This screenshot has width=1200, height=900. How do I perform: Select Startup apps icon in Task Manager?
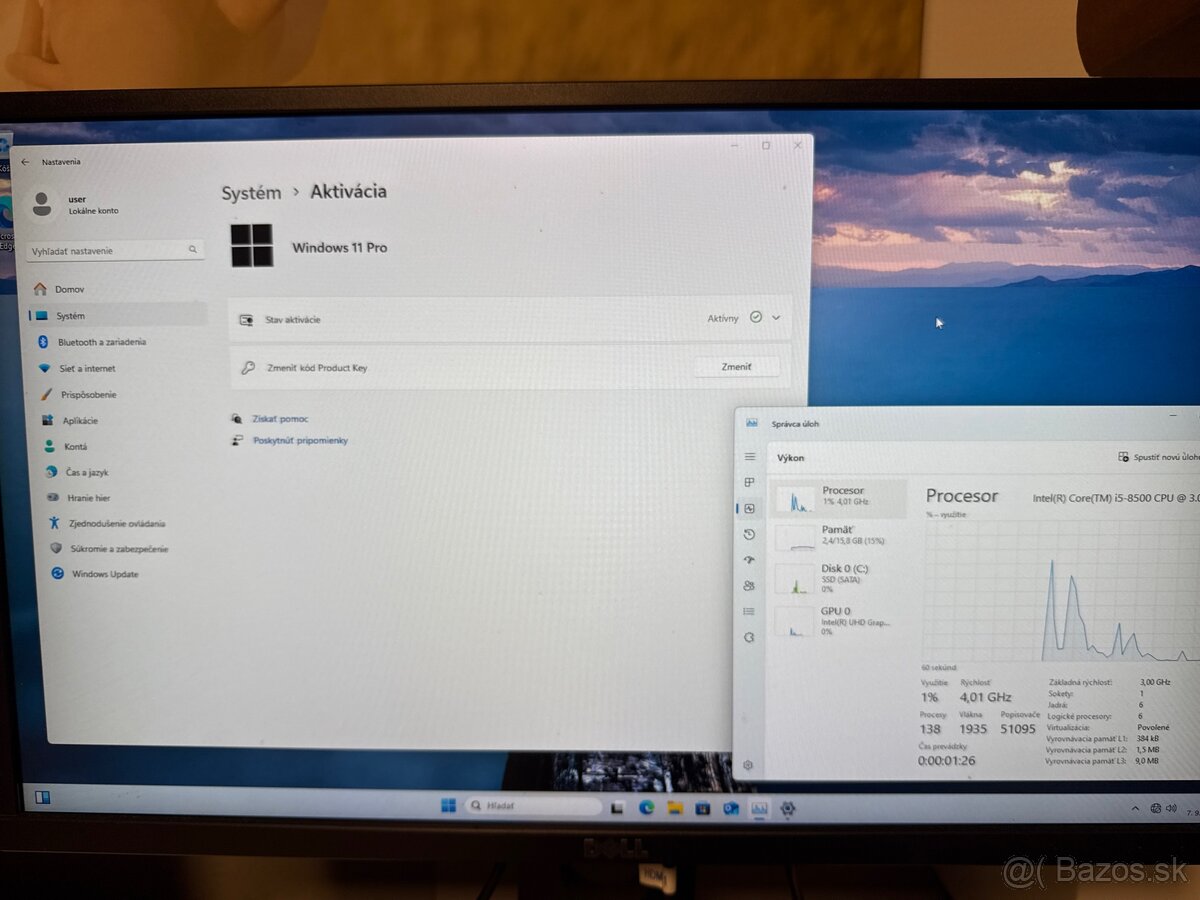750,560
